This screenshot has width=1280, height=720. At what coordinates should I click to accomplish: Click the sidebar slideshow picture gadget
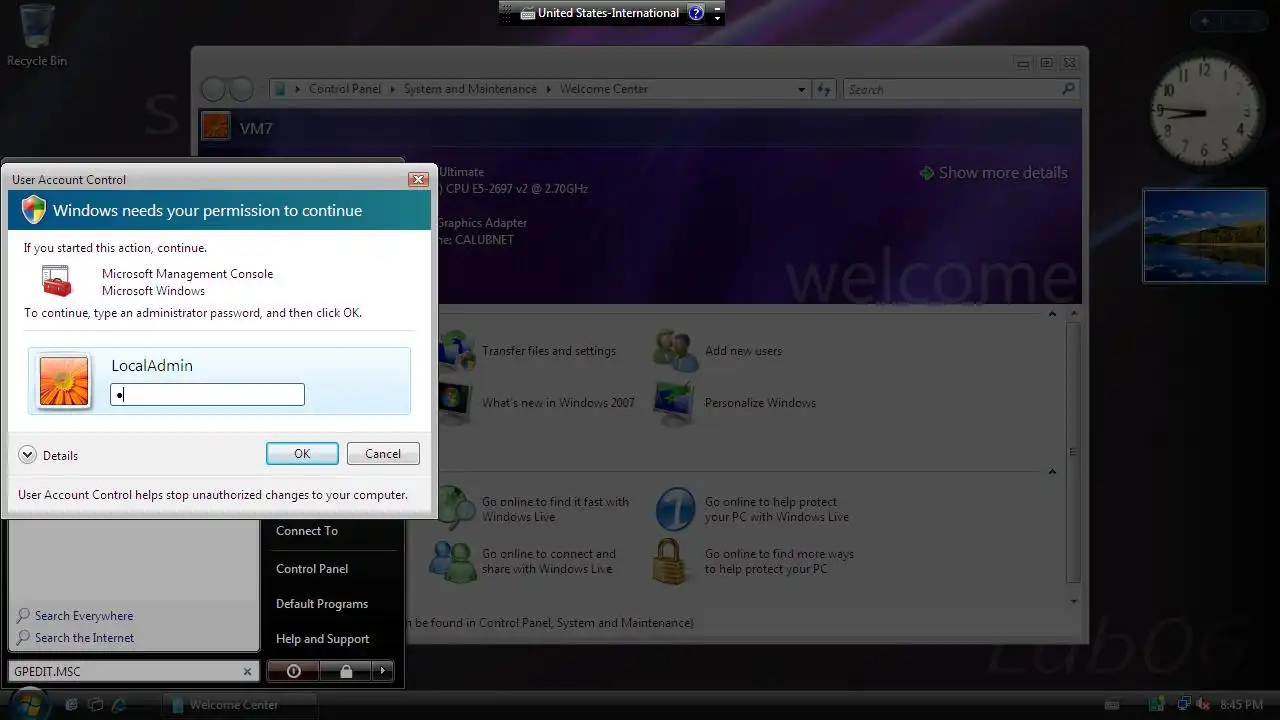[1204, 236]
